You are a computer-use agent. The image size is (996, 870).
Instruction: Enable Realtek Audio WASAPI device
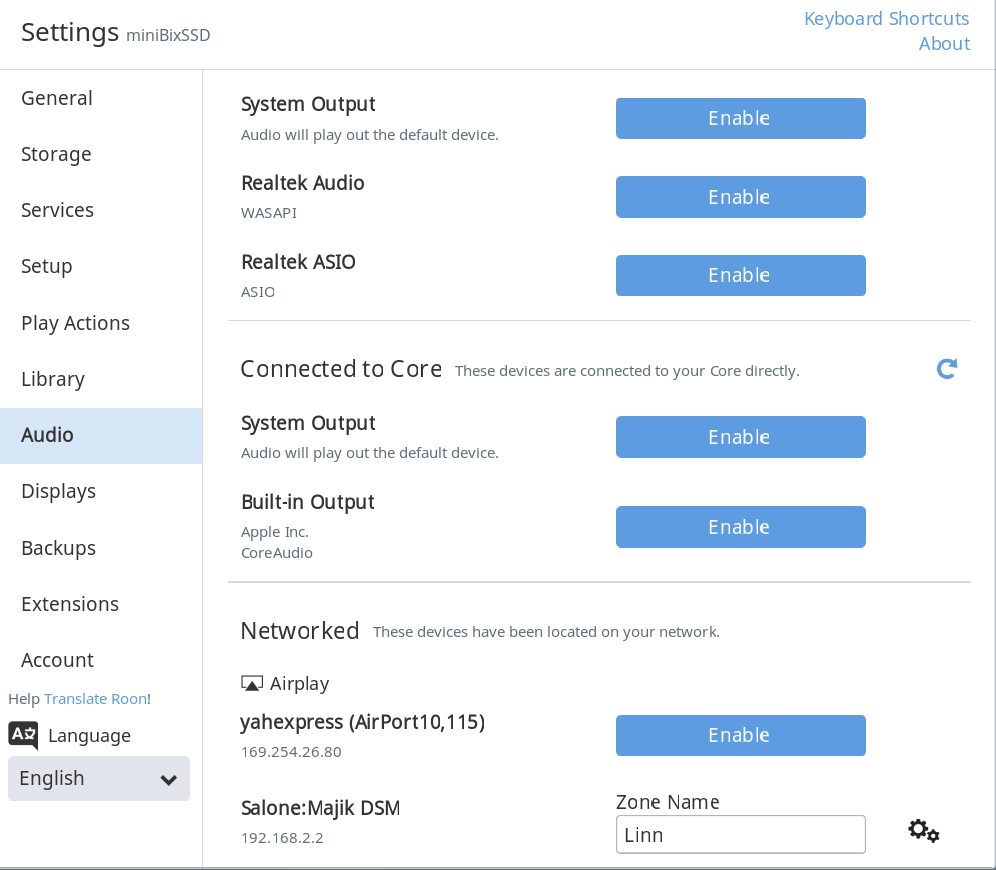741,197
